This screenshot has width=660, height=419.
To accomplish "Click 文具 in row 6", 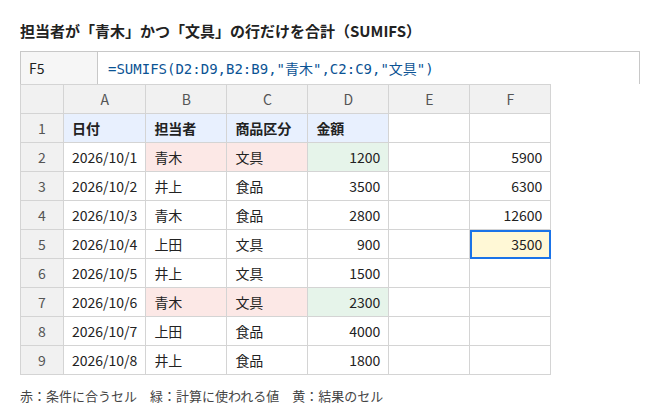I will click(x=267, y=274).
